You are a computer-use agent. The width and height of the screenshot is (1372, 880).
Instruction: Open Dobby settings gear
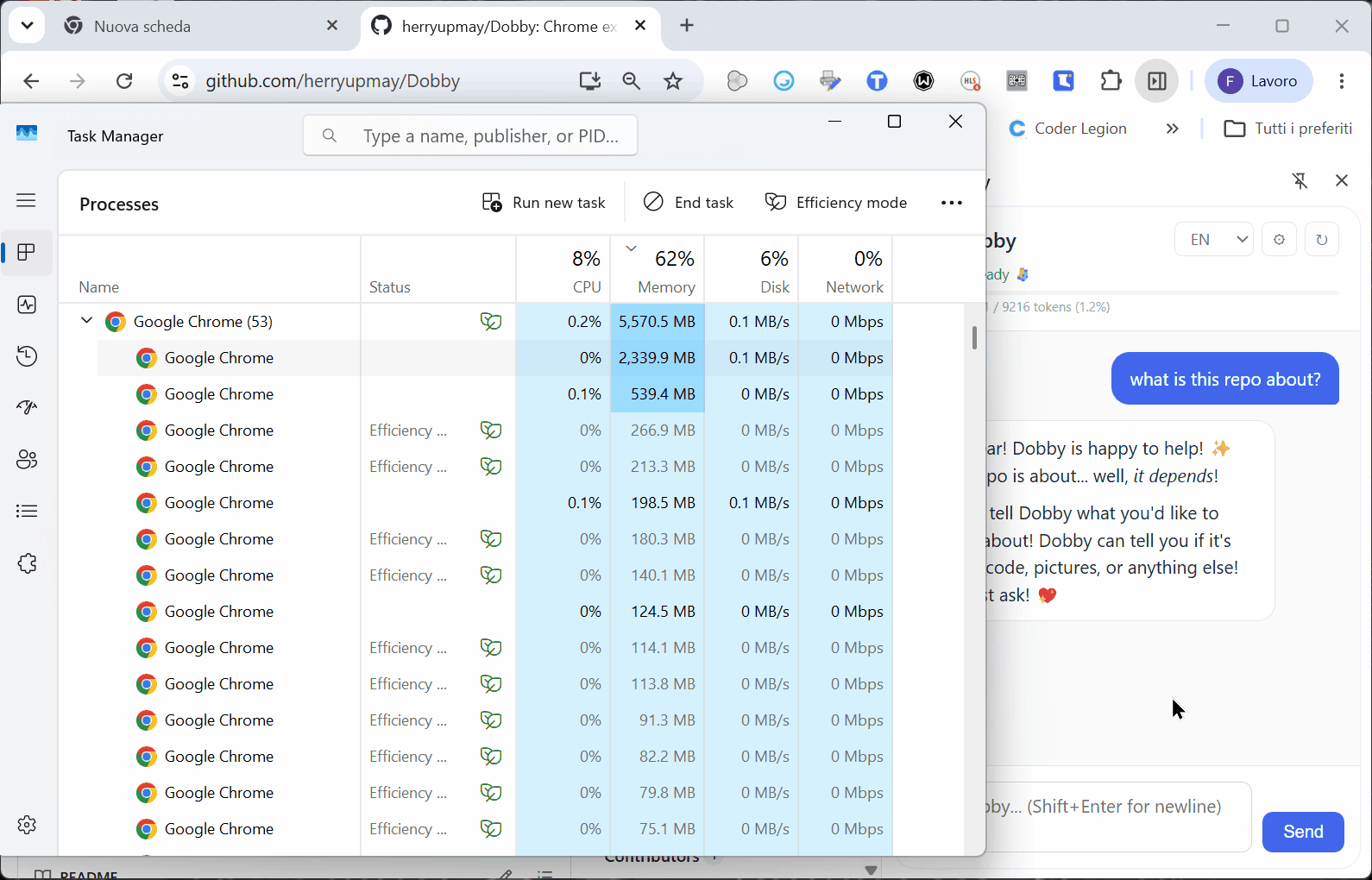(1280, 240)
